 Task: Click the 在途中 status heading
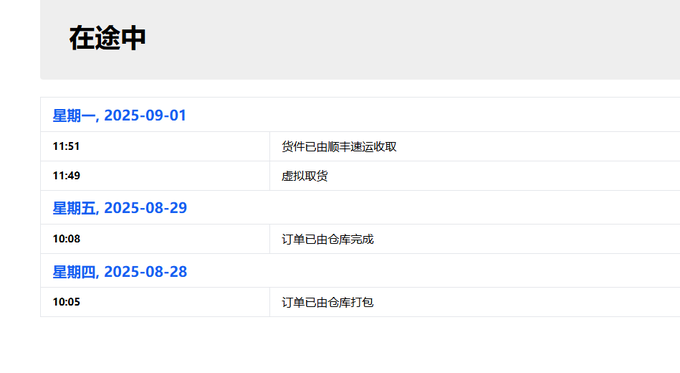point(107,38)
